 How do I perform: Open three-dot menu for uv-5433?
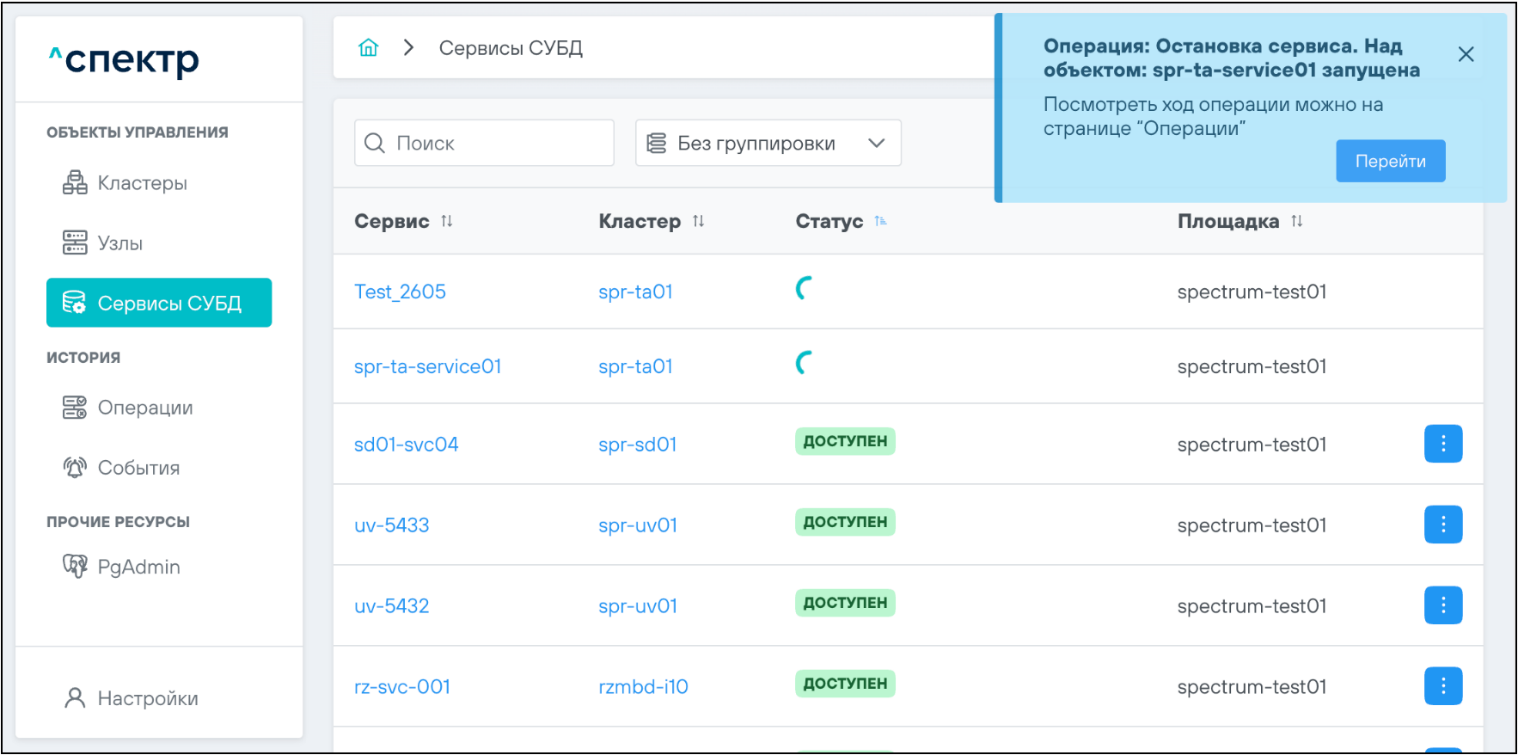click(1442, 524)
